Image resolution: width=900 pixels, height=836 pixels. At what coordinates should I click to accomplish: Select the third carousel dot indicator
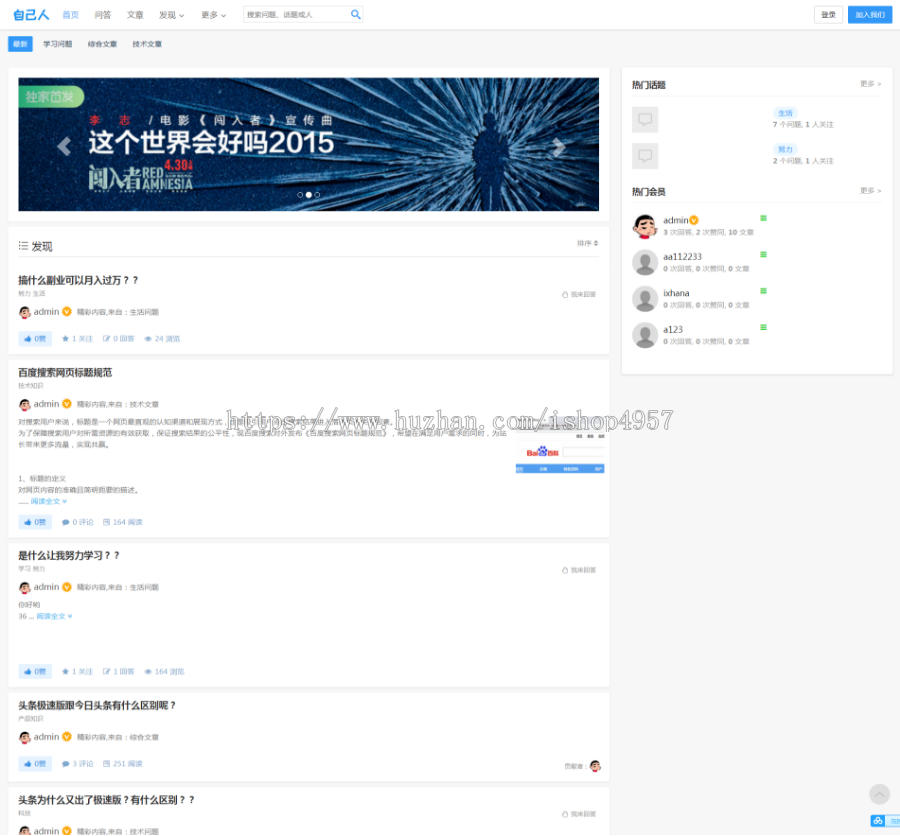[317, 195]
